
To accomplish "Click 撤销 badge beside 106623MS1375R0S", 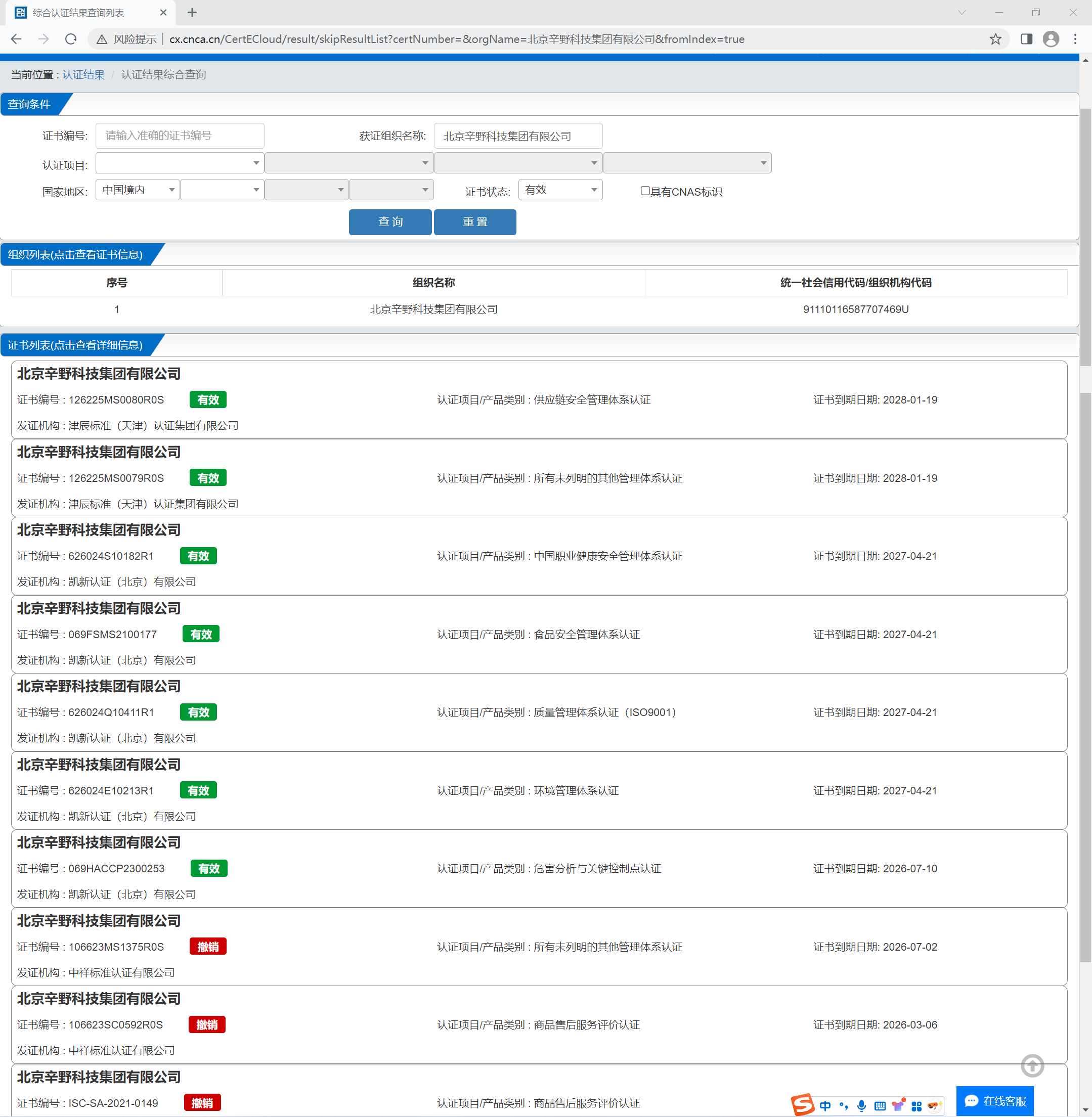I will click(208, 947).
